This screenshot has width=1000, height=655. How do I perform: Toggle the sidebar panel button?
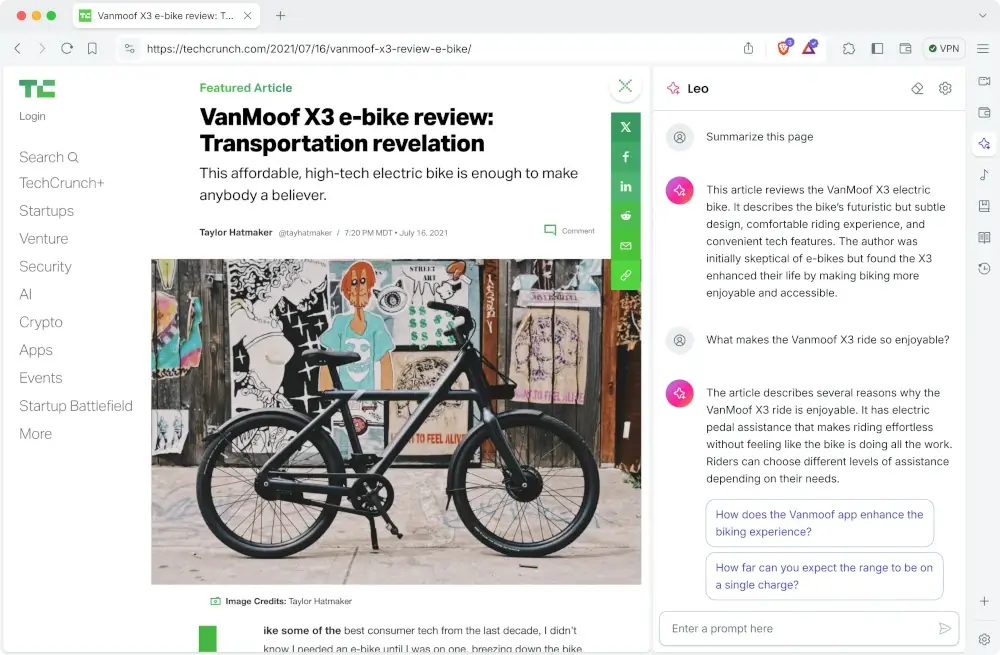tap(878, 48)
